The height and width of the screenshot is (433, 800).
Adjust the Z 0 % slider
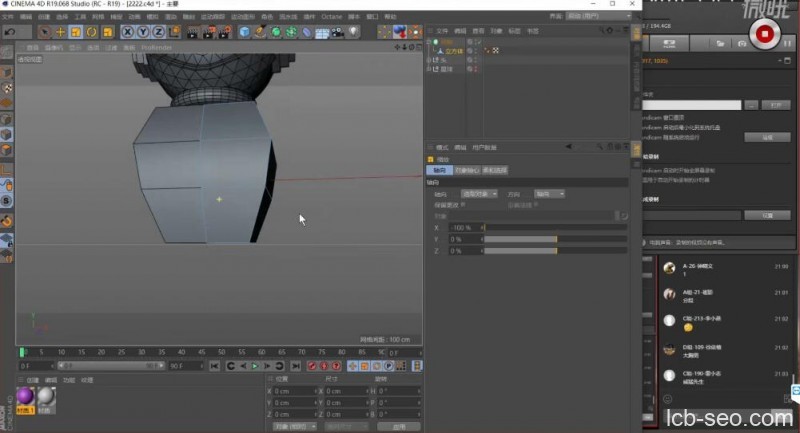[555, 251]
